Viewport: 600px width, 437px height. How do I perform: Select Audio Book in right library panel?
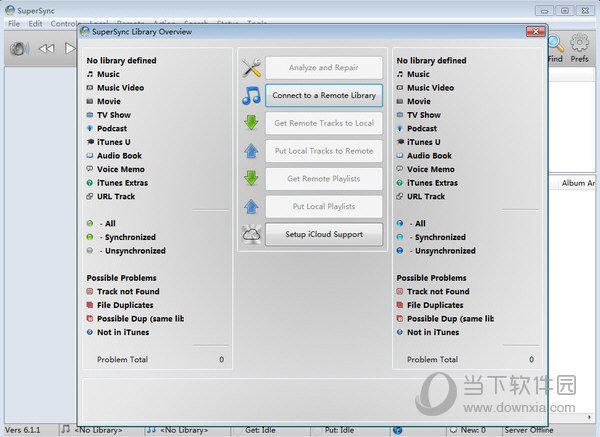pos(429,155)
